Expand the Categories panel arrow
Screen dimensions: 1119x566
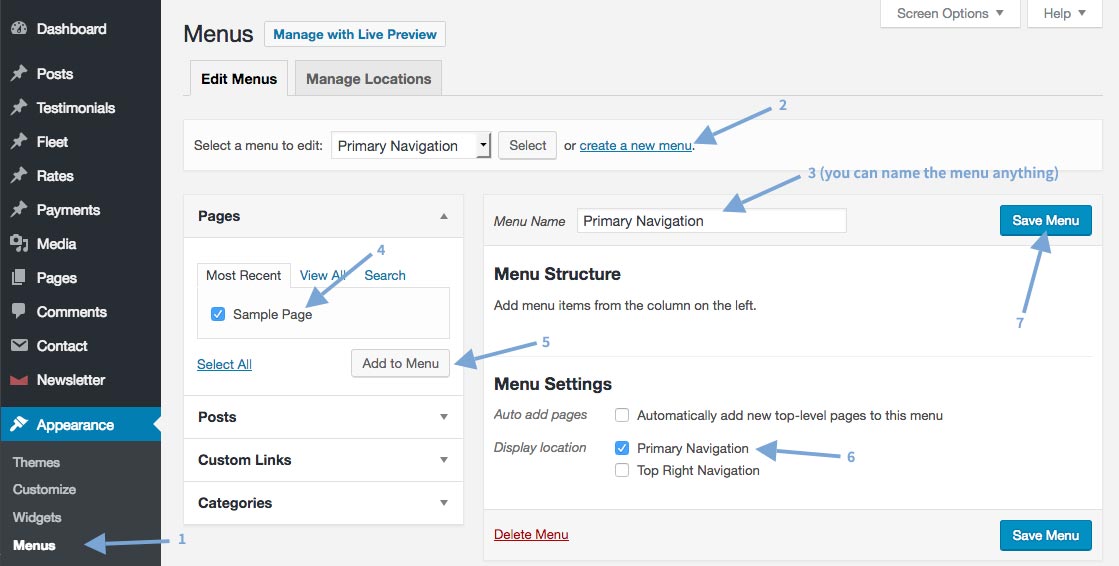point(444,502)
